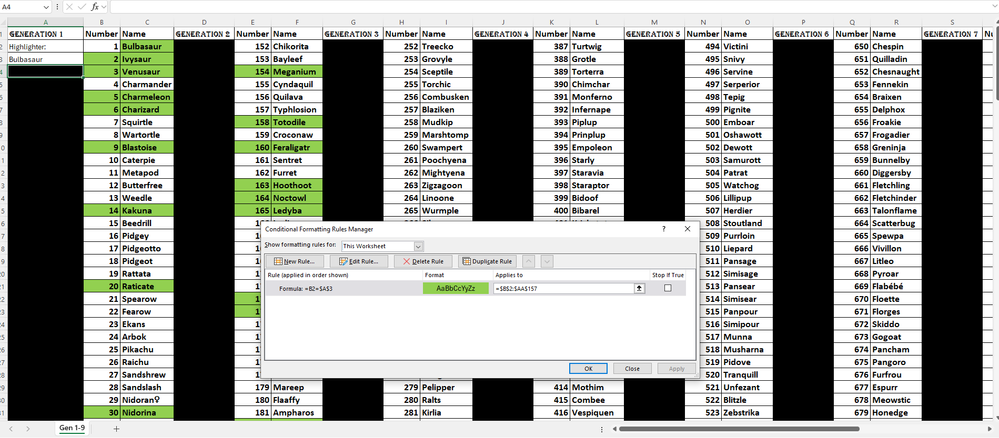The width and height of the screenshot is (999, 438).
Task: Select the Charmander cell
Action: coord(147,84)
